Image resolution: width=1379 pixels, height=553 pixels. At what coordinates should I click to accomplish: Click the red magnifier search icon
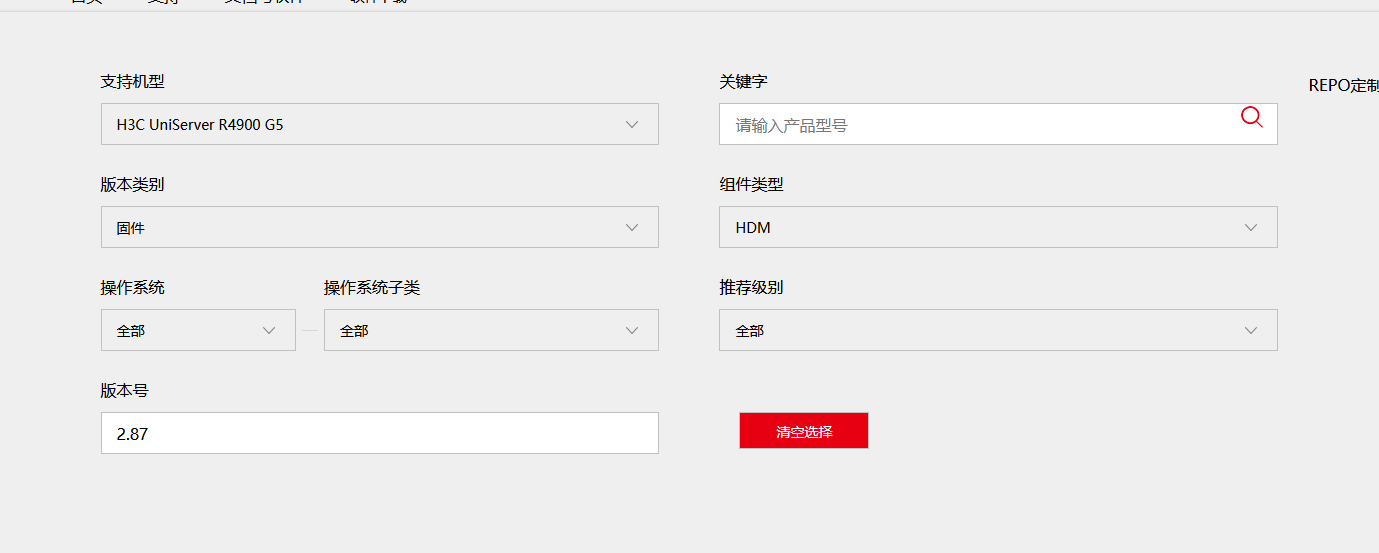(x=1251, y=118)
